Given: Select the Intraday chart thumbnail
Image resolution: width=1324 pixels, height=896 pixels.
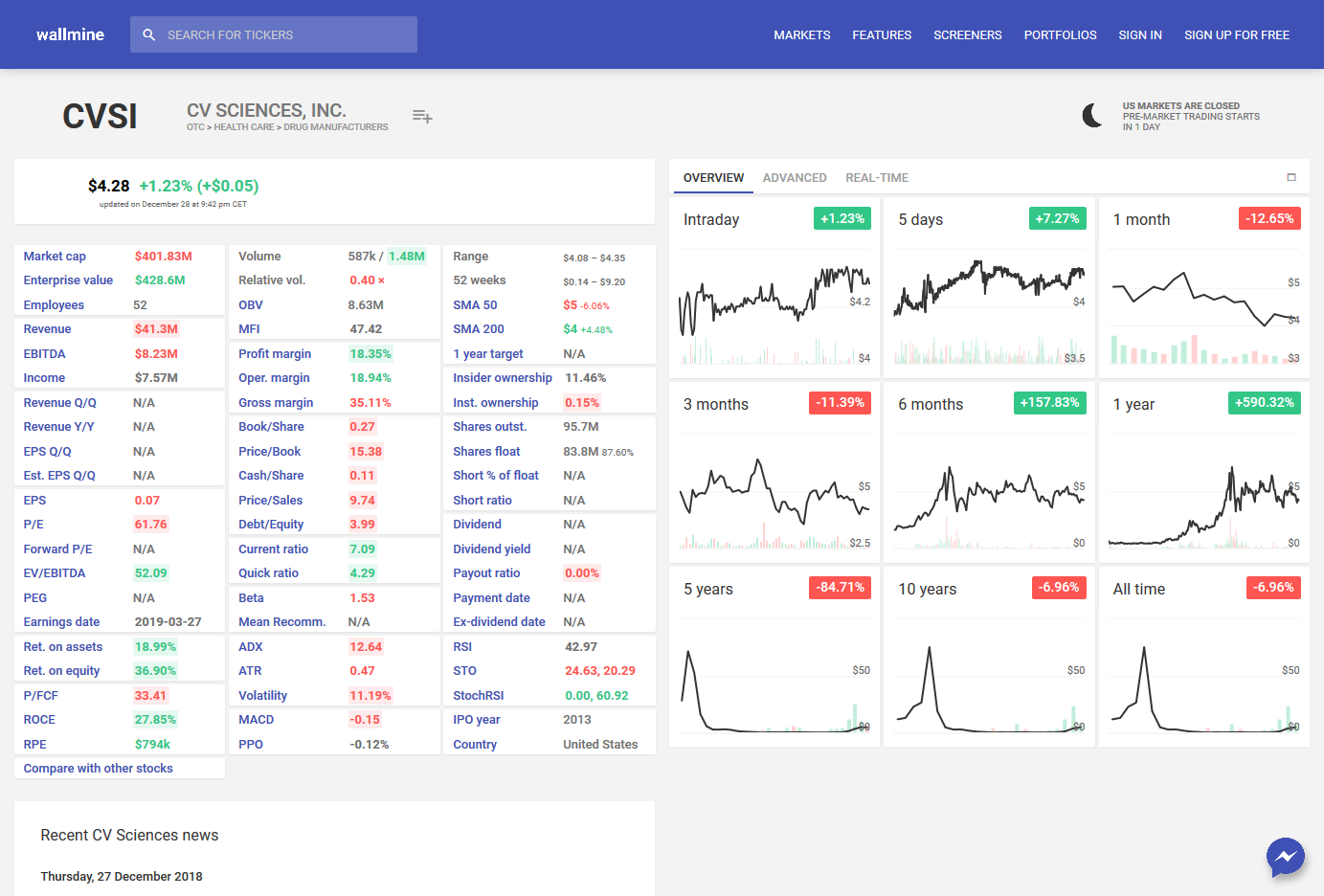Looking at the screenshot, I should [x=774, y=287].
